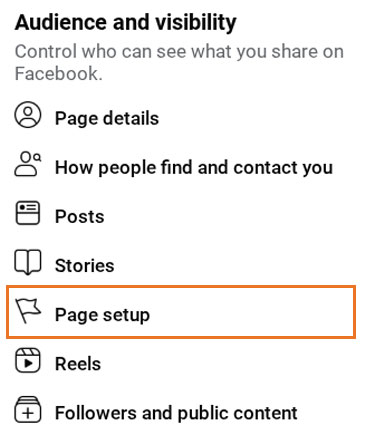
Task: Open Followers and public content
Action: point(176,413)
